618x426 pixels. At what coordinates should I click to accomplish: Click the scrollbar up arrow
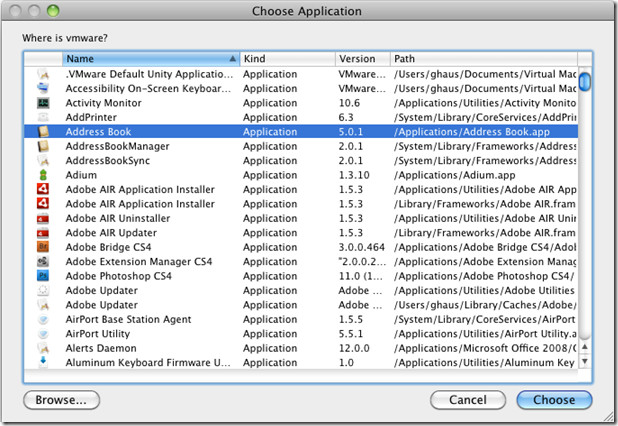coord(585,347)
